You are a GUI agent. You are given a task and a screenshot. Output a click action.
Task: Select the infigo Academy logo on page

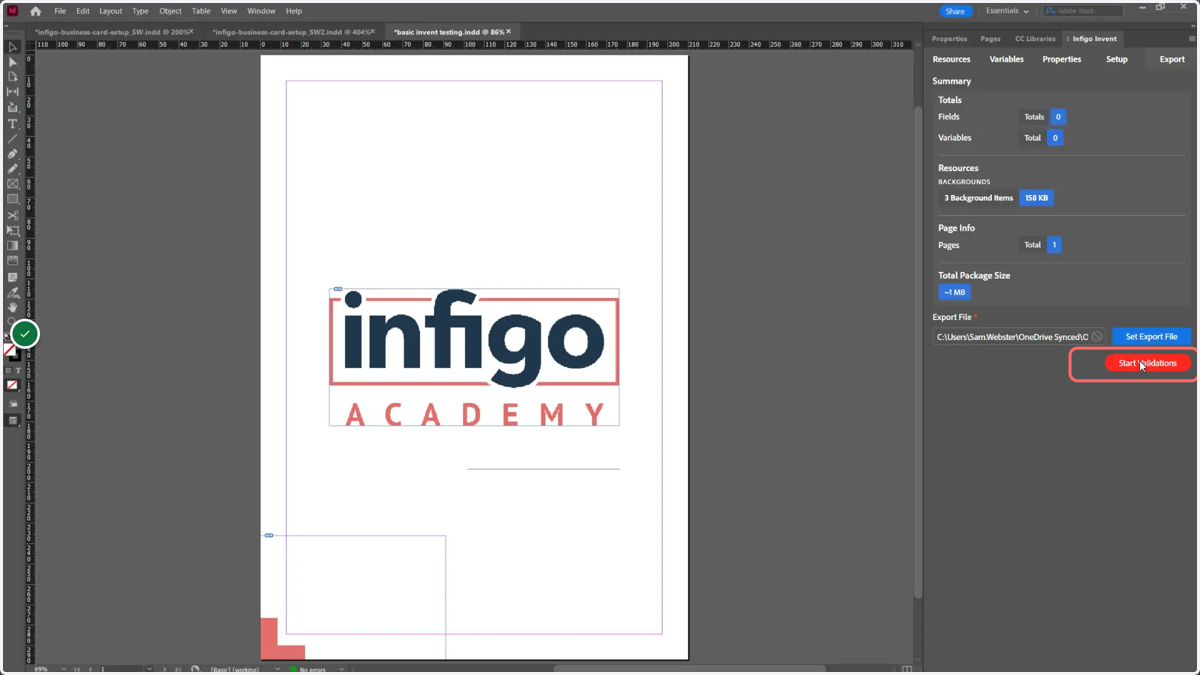[x=474, y=357]
